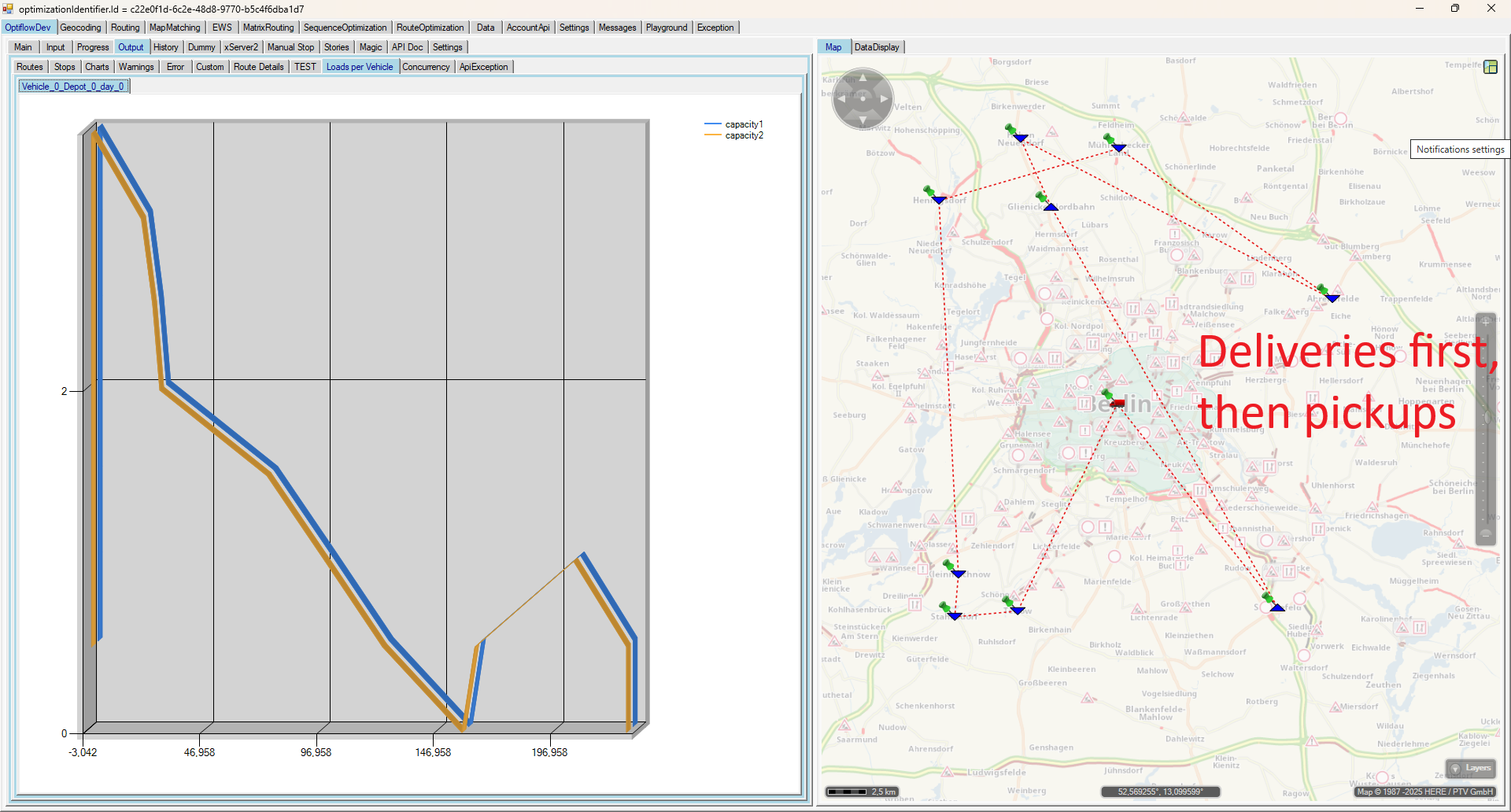This screenshot has width=1511, height=812.
Task: Pan the map right with compass arrow
Action: [x=885, y=99]
